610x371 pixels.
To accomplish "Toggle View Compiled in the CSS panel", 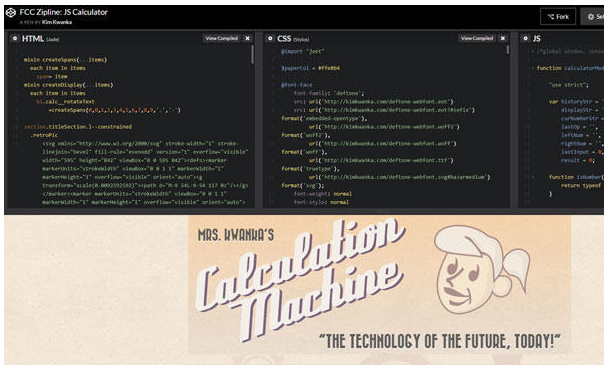I will (477, 38).
